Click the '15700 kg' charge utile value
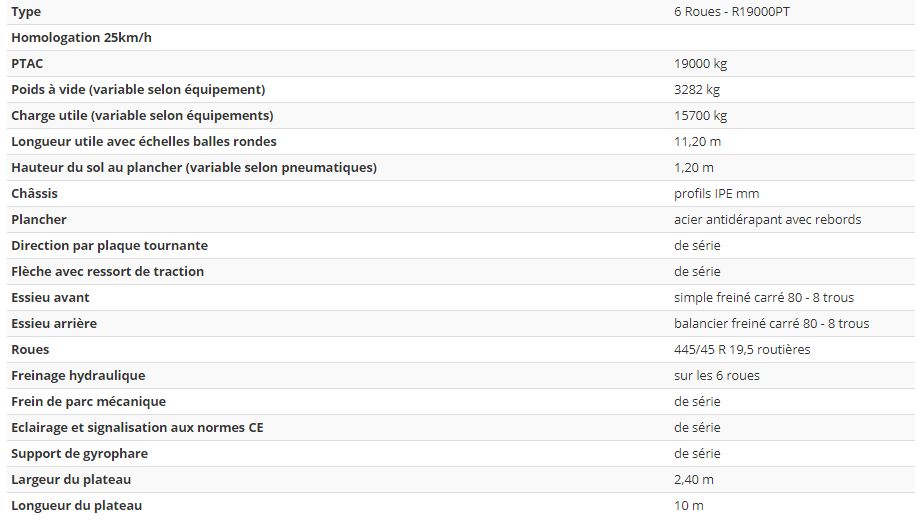Screen dimensions: 915x527 [x=700, y=116]
